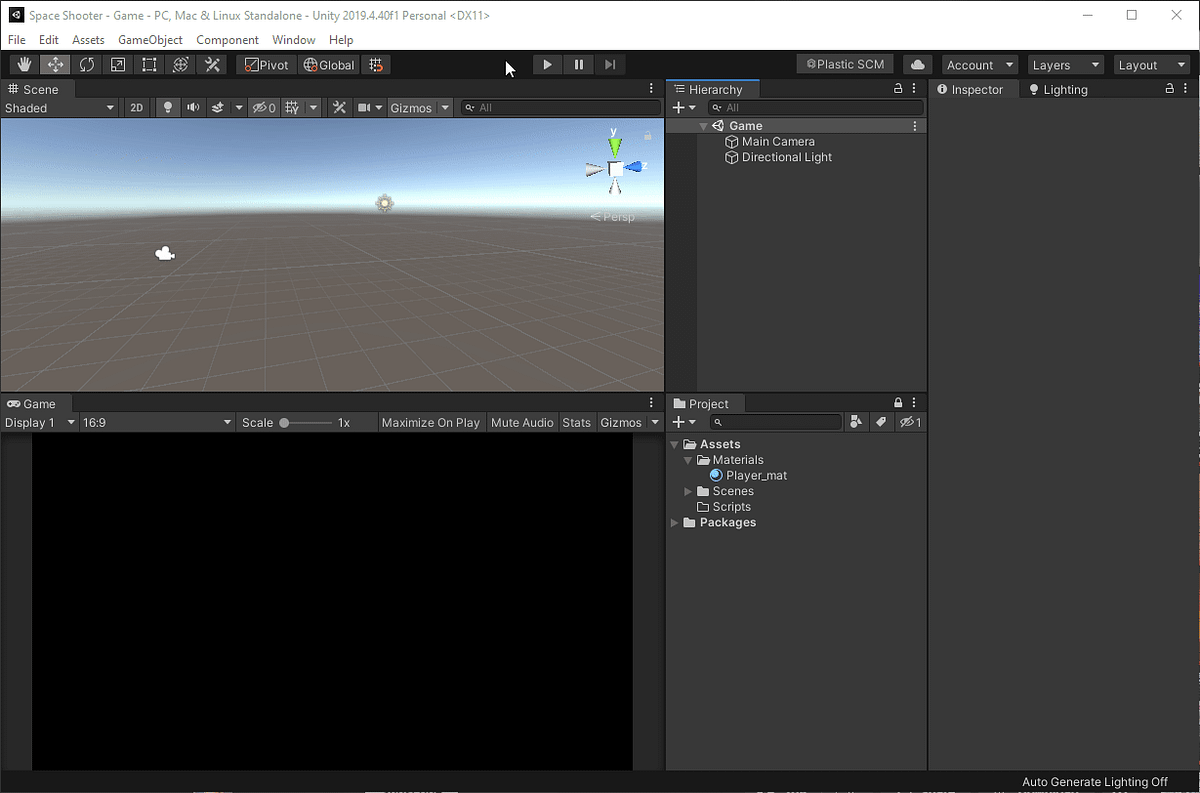
Task: Select the Rect transform tool
Action: pyautogui.click(x=149, y=64)
